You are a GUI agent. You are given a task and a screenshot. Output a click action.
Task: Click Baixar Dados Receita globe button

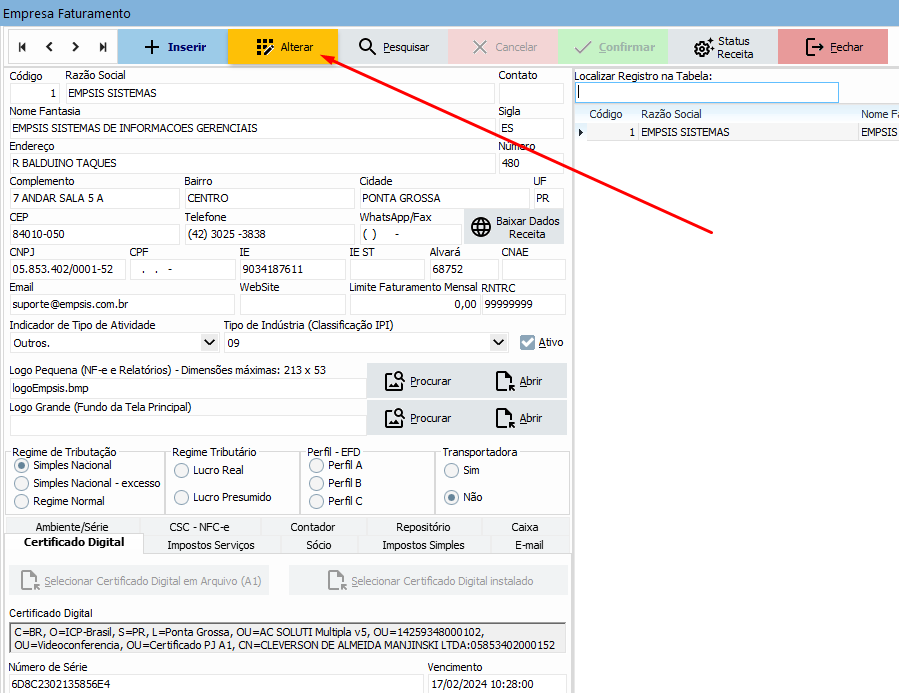[514, 227]
